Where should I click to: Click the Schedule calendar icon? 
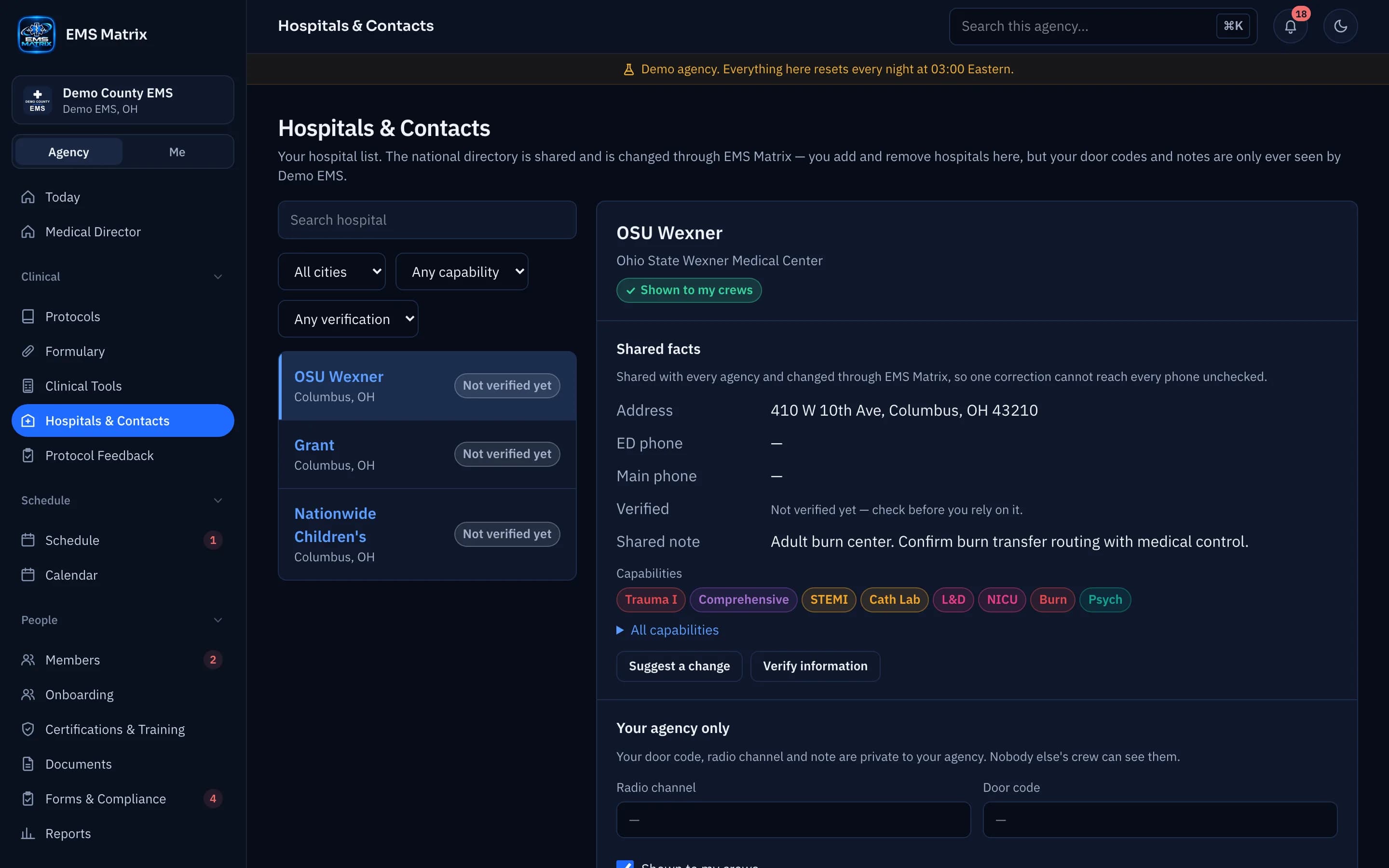coord(28,540)
